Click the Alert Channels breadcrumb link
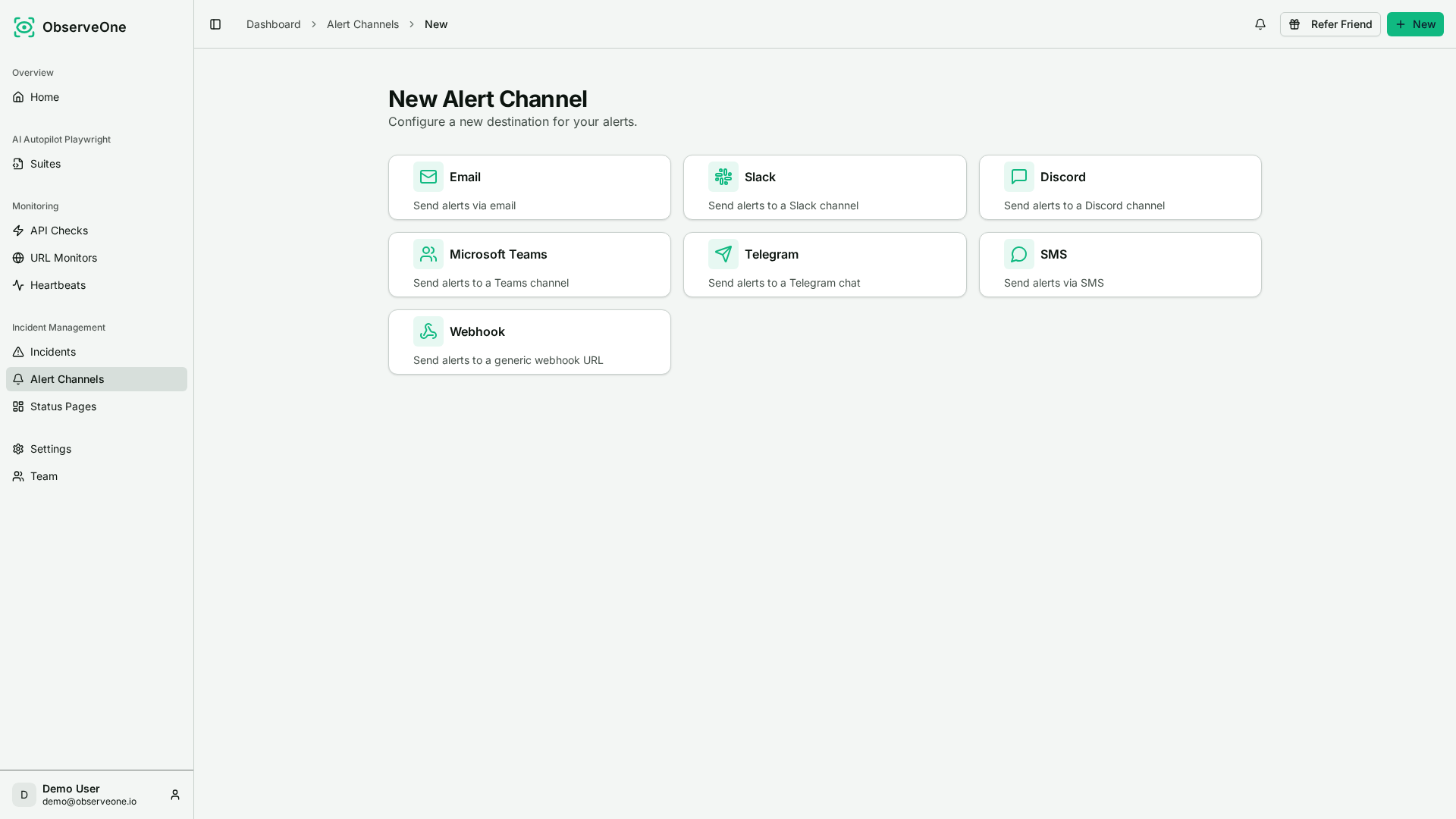The width and height of the screenshot is (1456, 819). [362, 24]
